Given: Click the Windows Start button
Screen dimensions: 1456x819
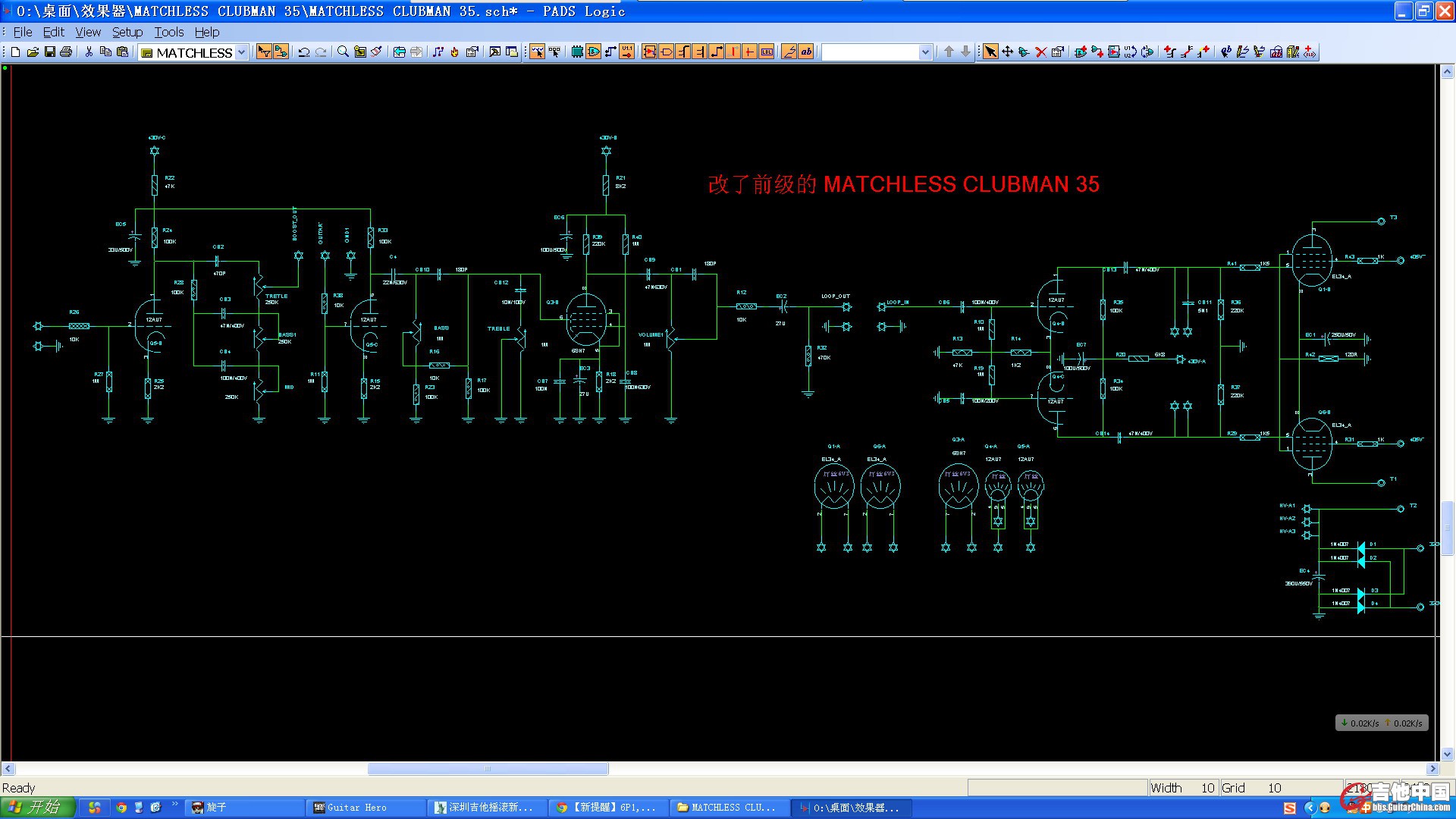Looking at the screenshot, I should coord(38,808).
